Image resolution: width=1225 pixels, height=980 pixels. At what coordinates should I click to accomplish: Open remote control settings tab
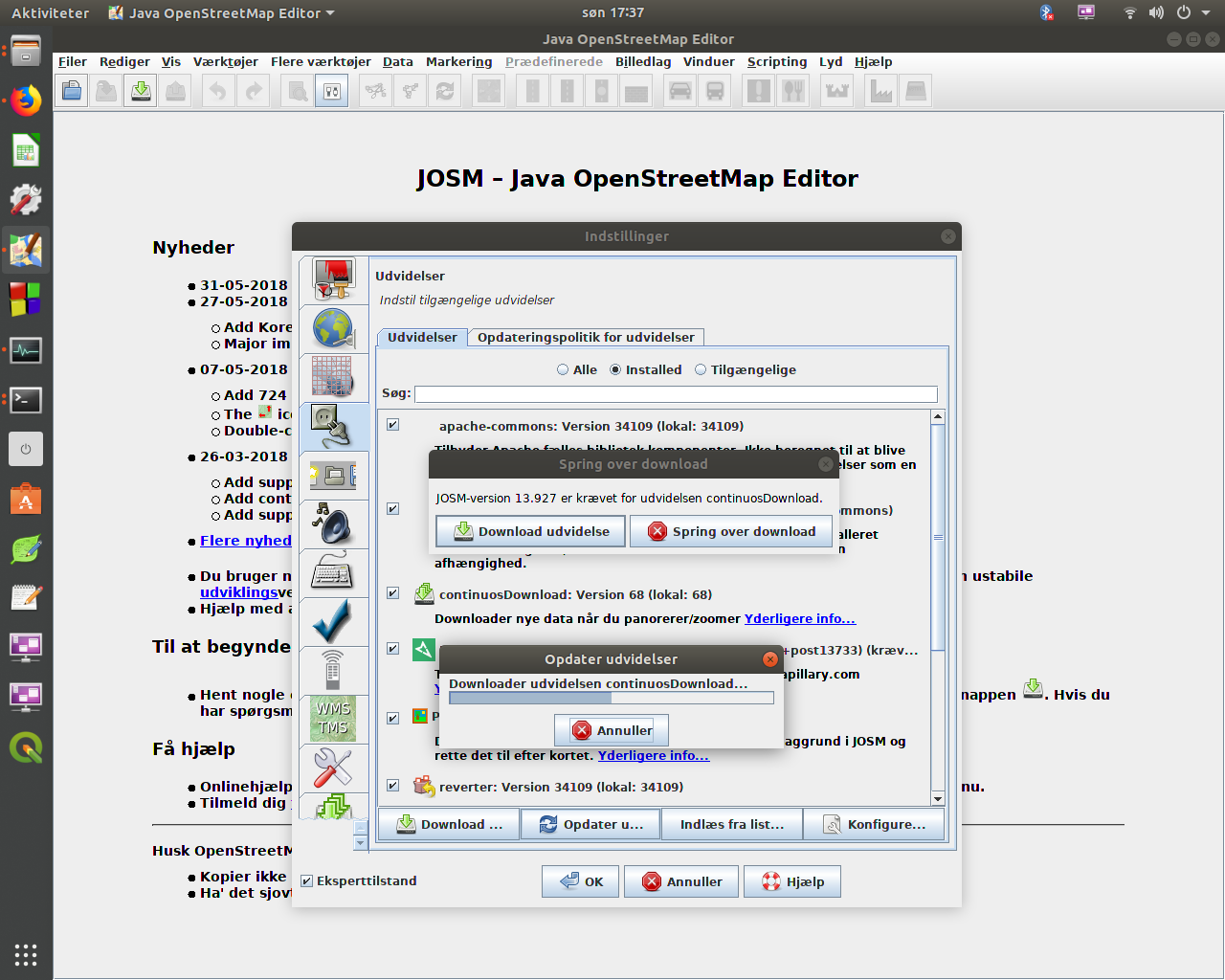click(334, 671)
